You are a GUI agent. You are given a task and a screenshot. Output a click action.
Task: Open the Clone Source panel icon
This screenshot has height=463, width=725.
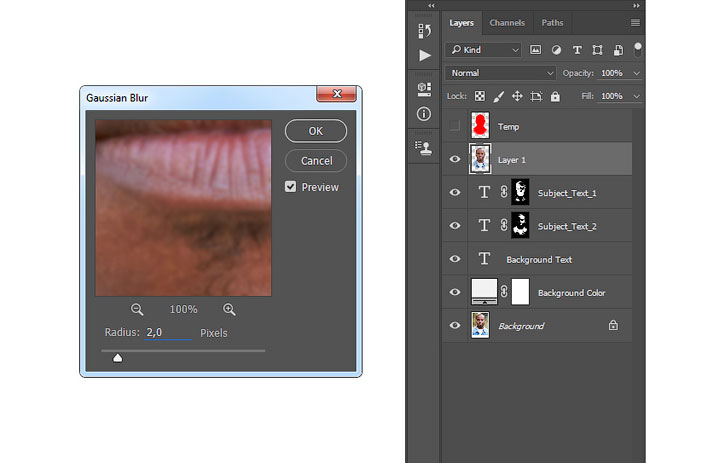click(x=424, y=148)
